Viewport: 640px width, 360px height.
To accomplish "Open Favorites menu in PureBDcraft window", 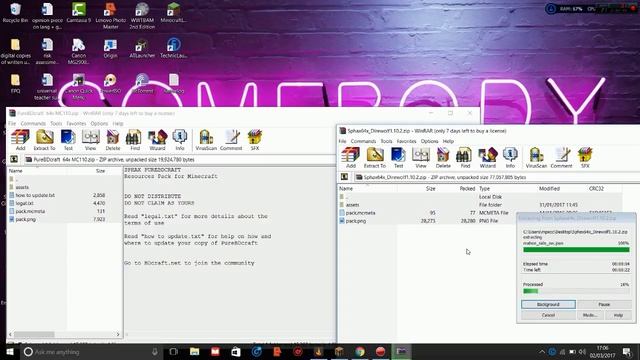I will click(76, 123).
